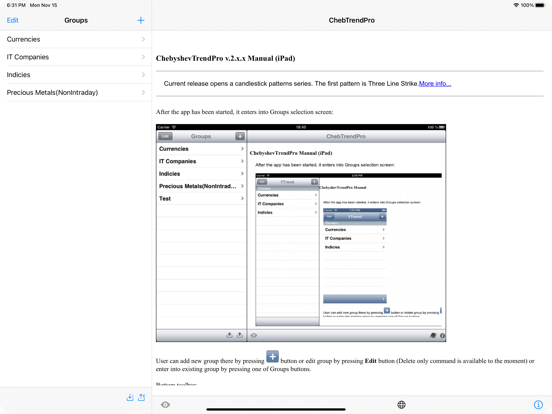
Task: Expand chevron on Indicies row
Action: [x=143, y=75]
